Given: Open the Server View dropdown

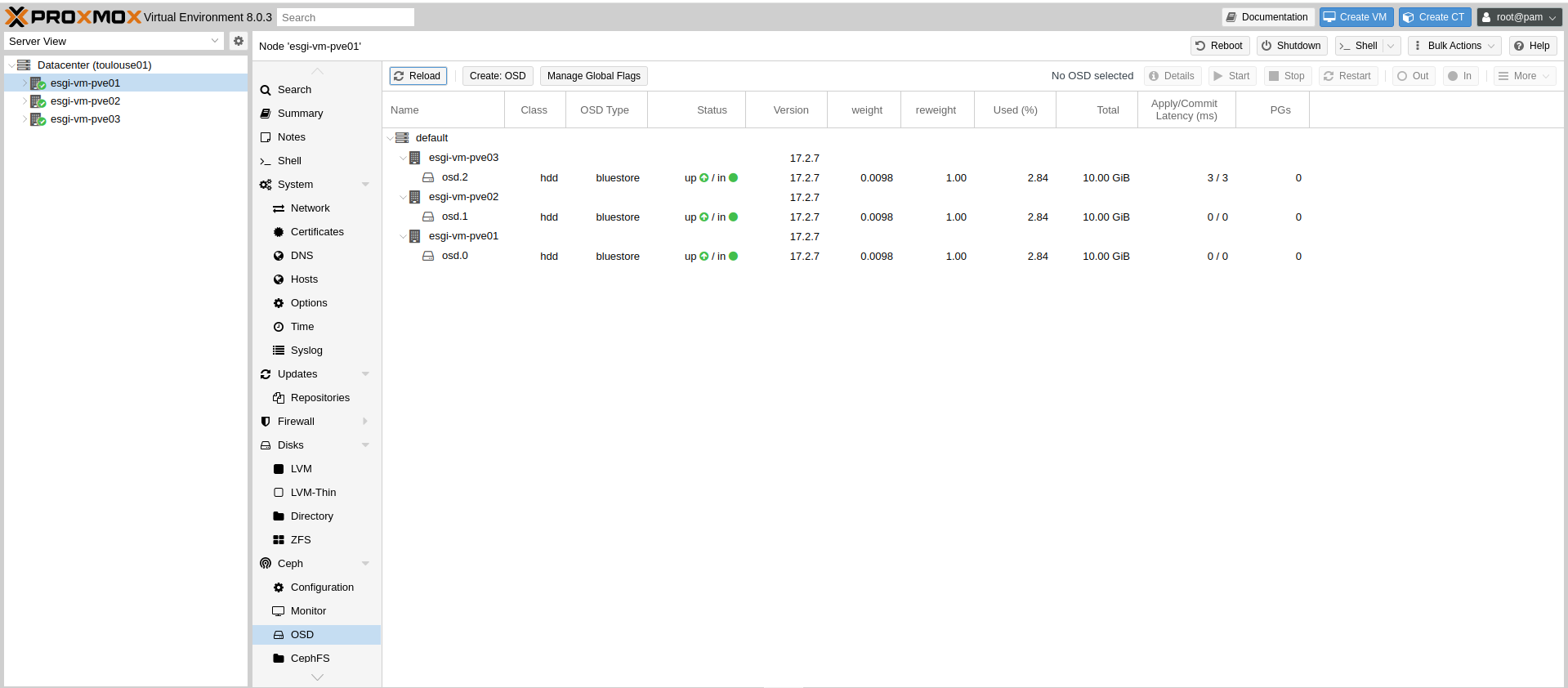Looking at the screenshot, I should tap(215, 41).
